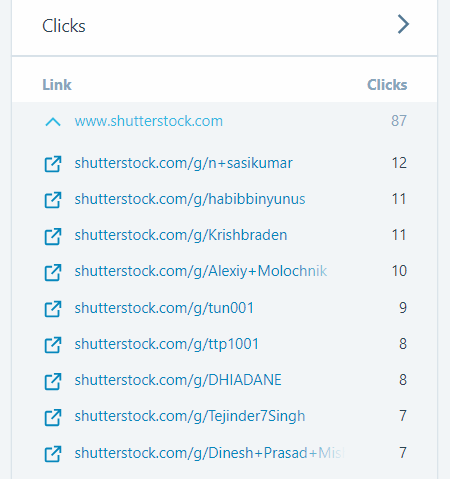Open external link icon for n+sasikumar

point(53,164)
